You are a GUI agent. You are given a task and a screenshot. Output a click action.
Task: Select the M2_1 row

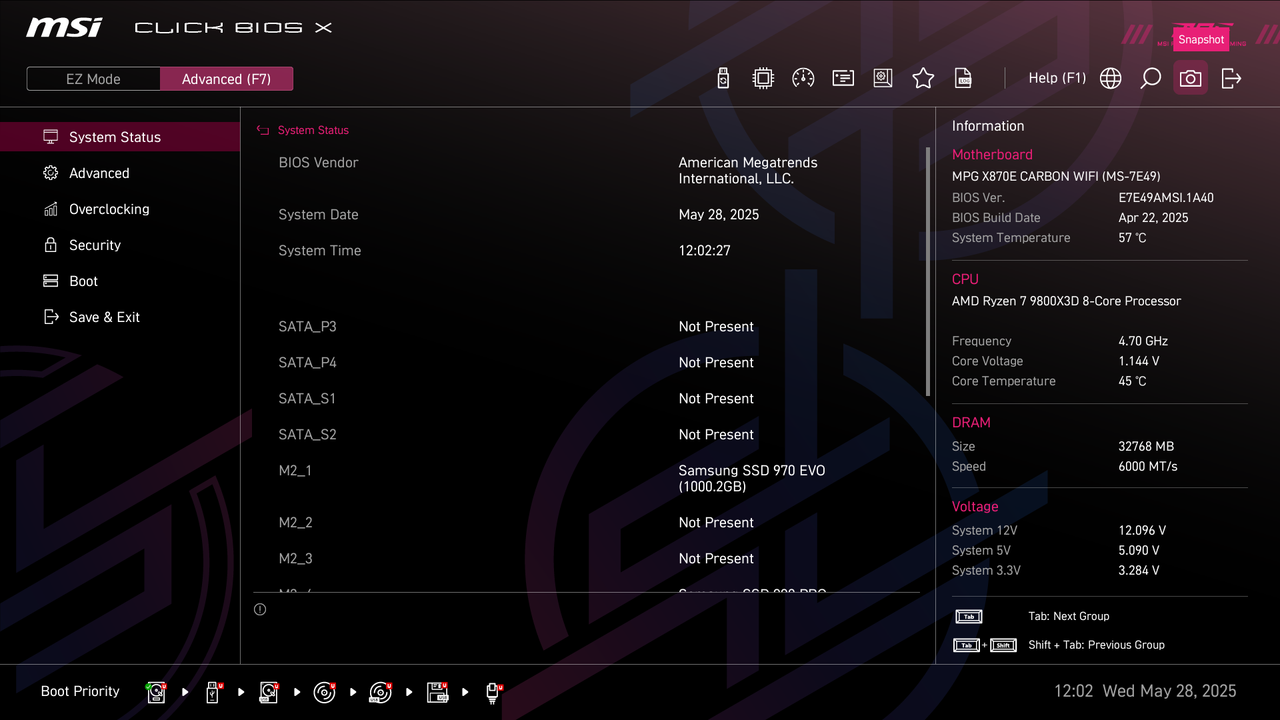pyautogui.click(x=586, y=478)
